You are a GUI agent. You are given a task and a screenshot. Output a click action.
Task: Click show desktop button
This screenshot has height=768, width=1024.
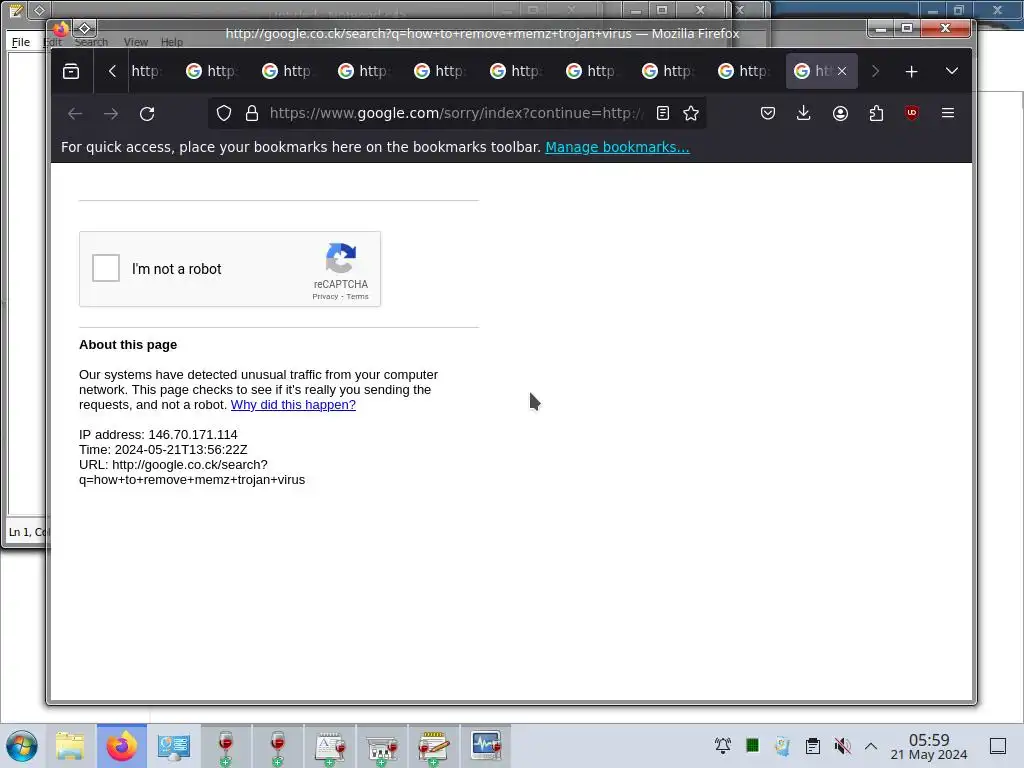click(998, 746)
